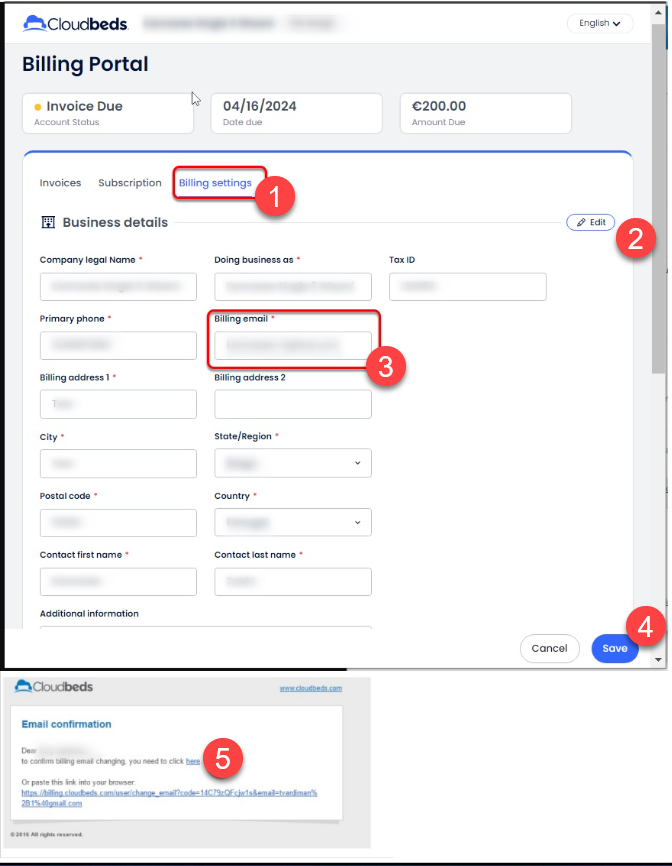The image size is (672, 866).
Task: Click the 'here' link in the confirmation email
Action: (x=193, y=761)
